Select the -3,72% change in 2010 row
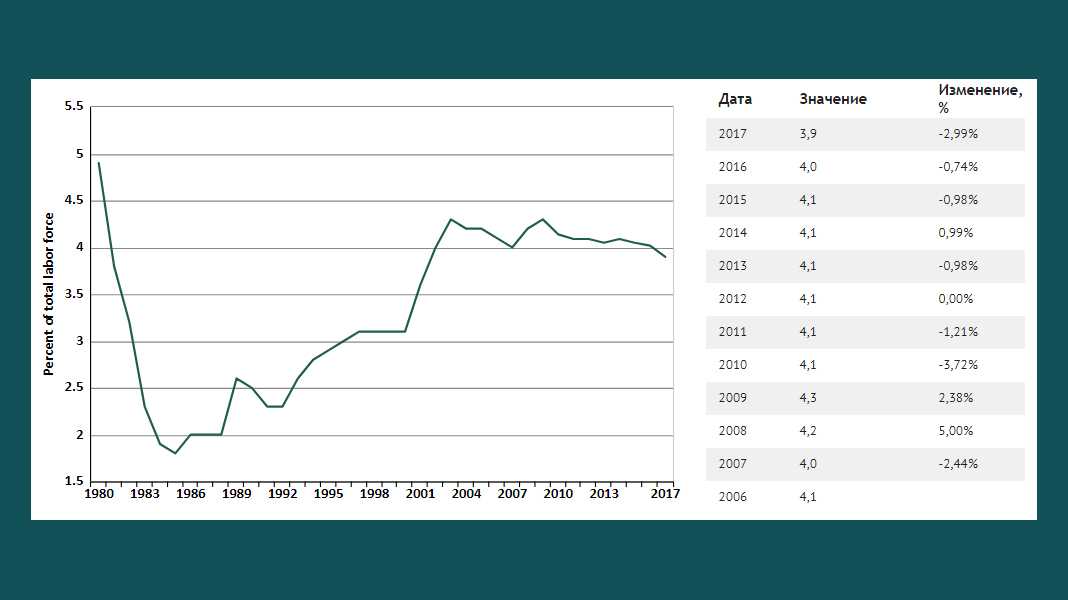1068x600 pixels. point(957,365)
